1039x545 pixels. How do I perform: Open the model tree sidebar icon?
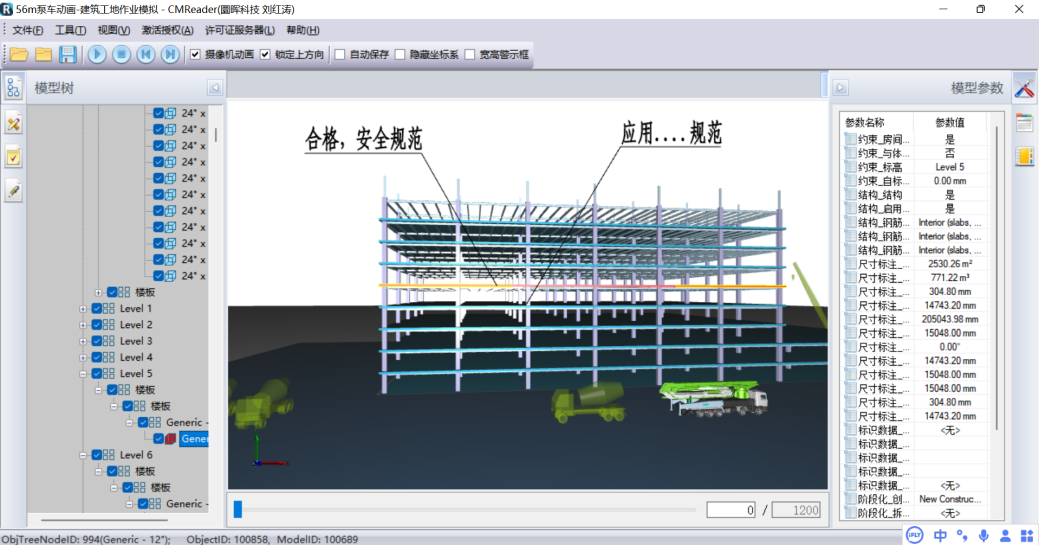13,87
